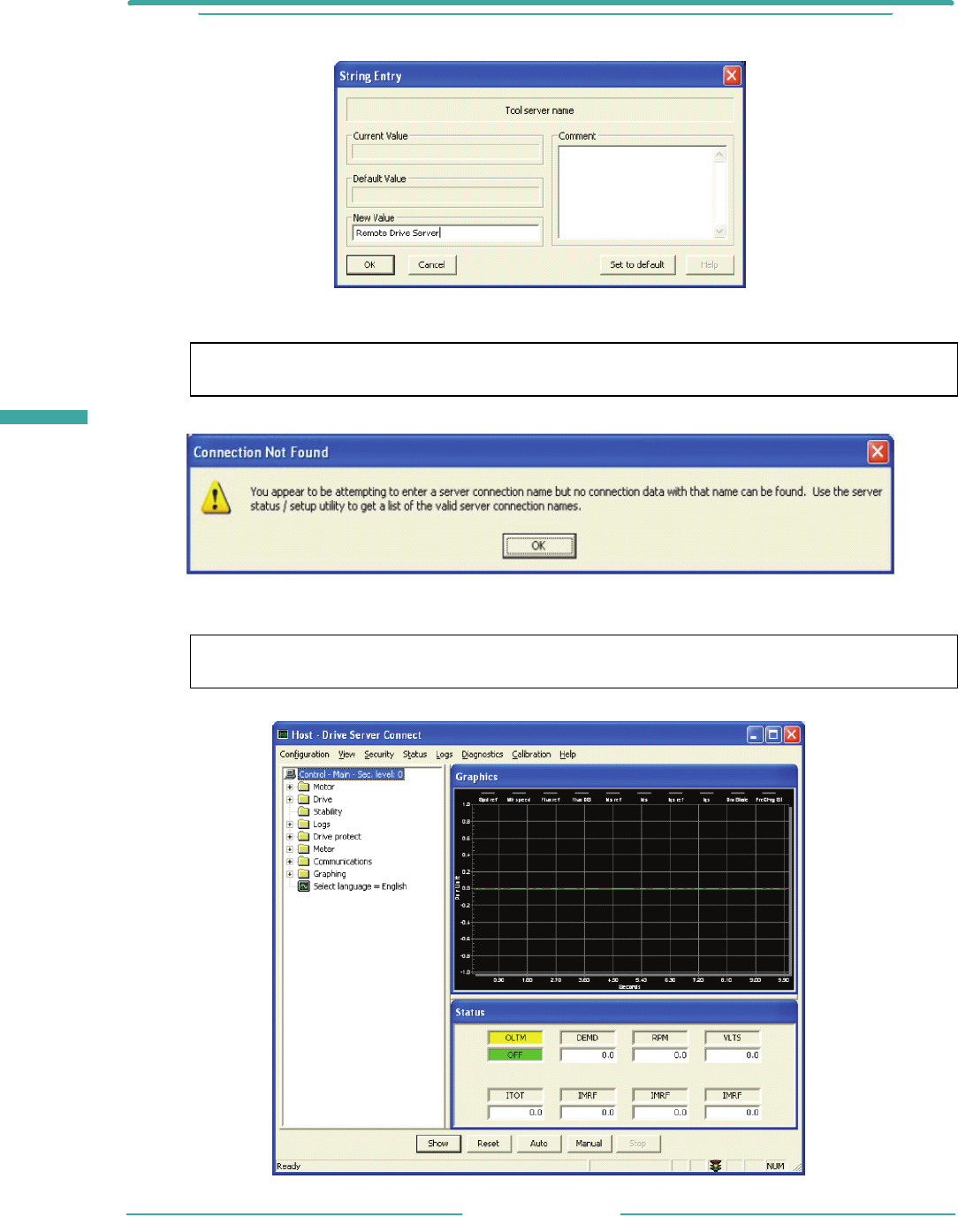Click inside the Comment text area
958x1232 pixels.
click(634, 194)
